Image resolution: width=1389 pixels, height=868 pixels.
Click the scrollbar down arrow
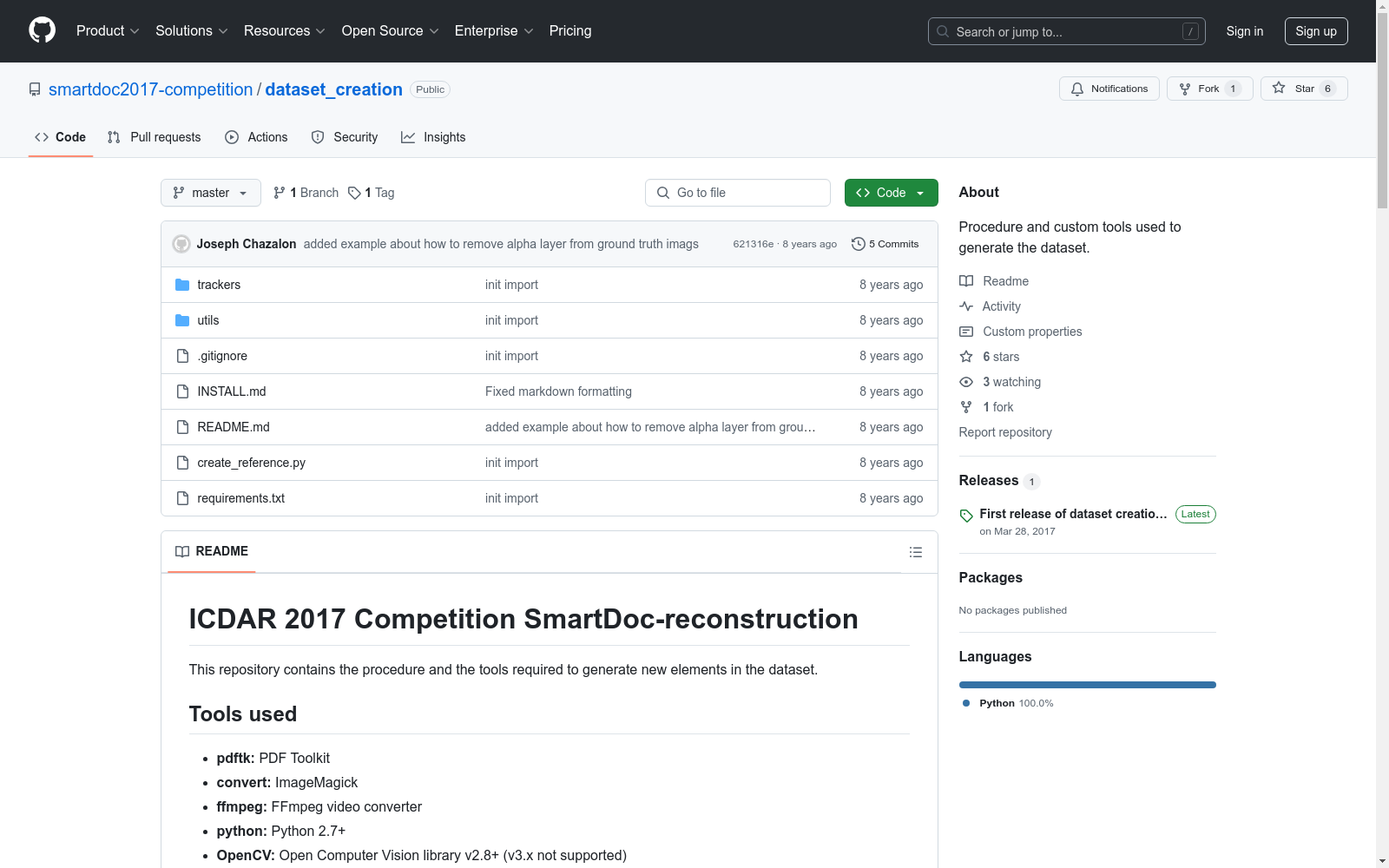pos(1382,861)
